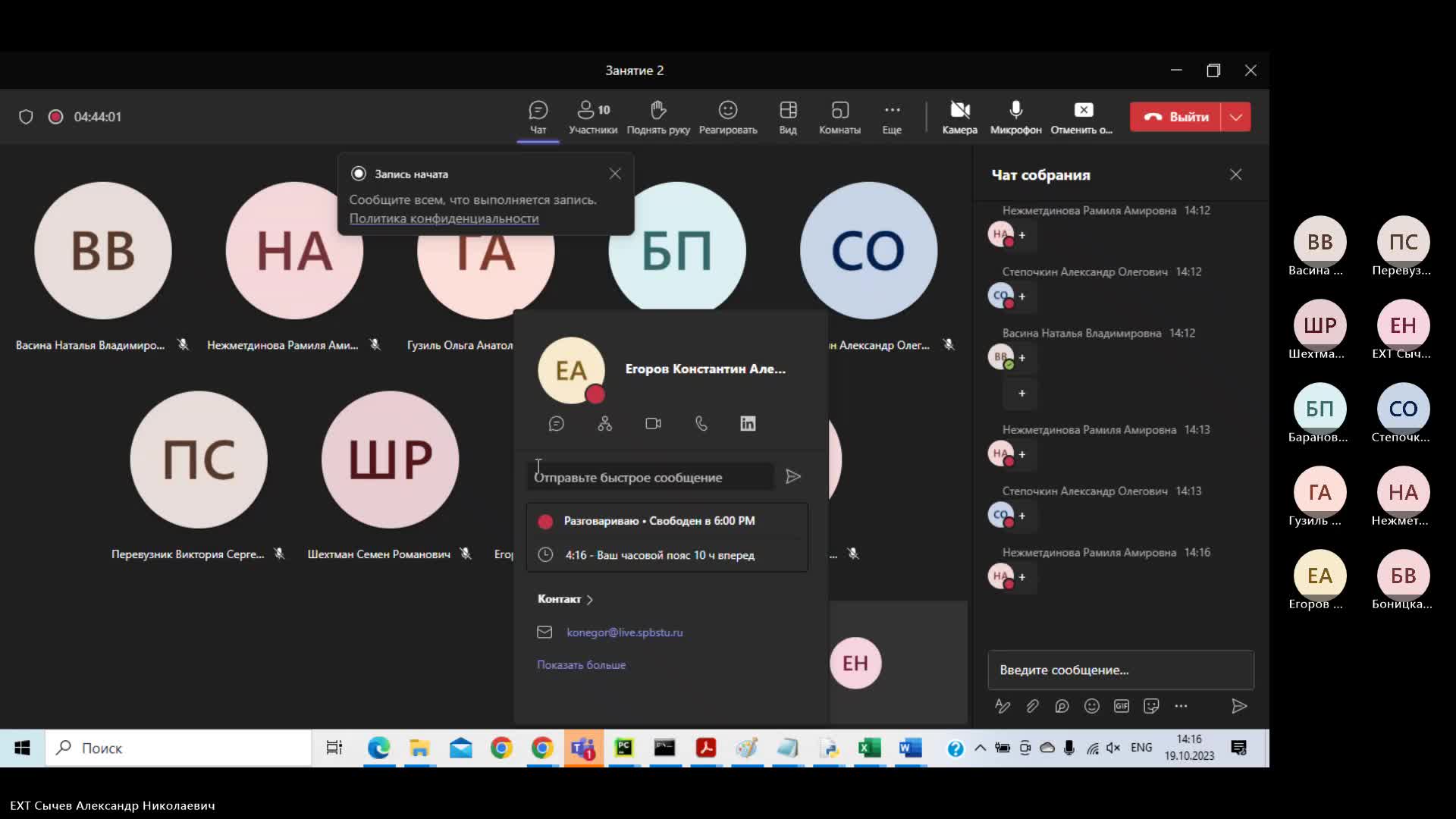Open the sticker picker in chat
The width and height of the screenshot is (1456, 819).
[x=1151, y=706]
